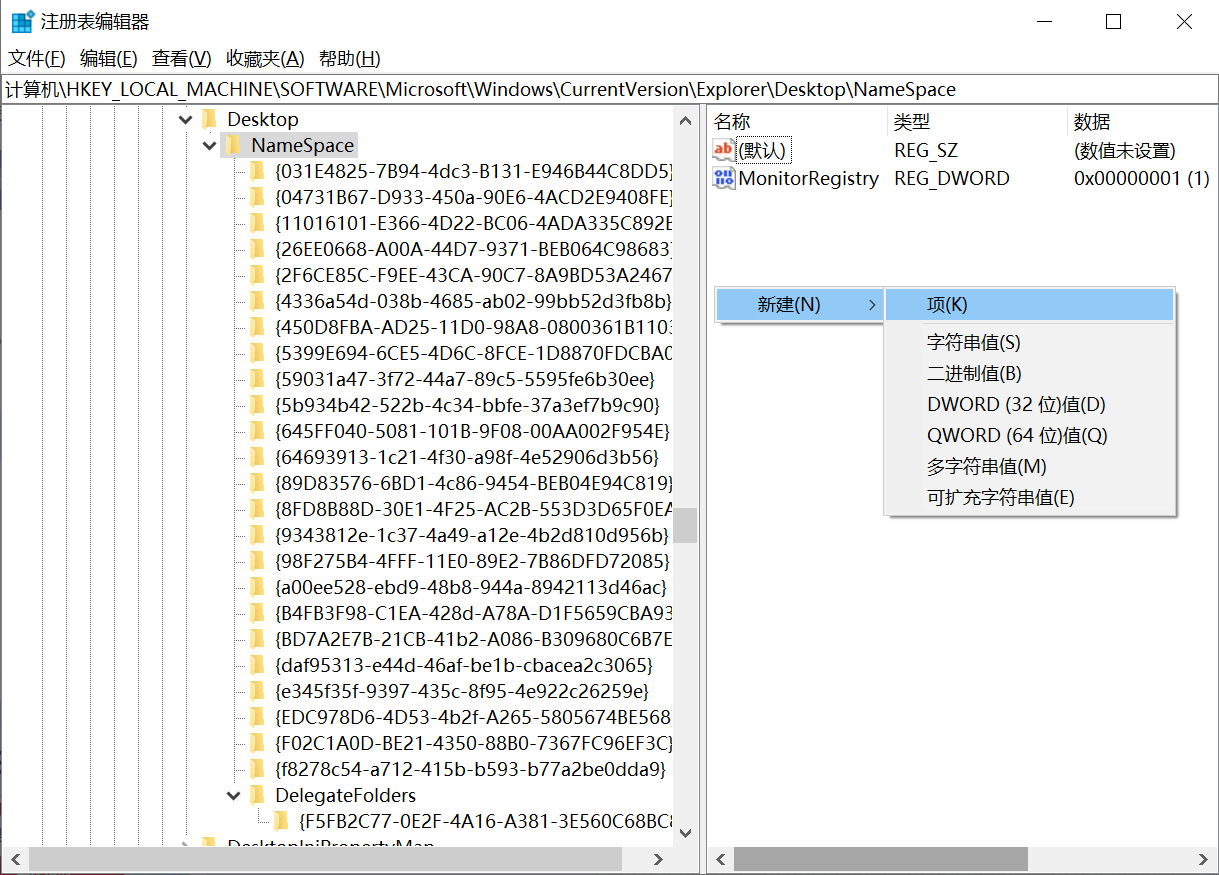Click the MonitorRegistry DWORD value icon
The width and height of the screenshot is (1219, 875).
click(723, 178)
